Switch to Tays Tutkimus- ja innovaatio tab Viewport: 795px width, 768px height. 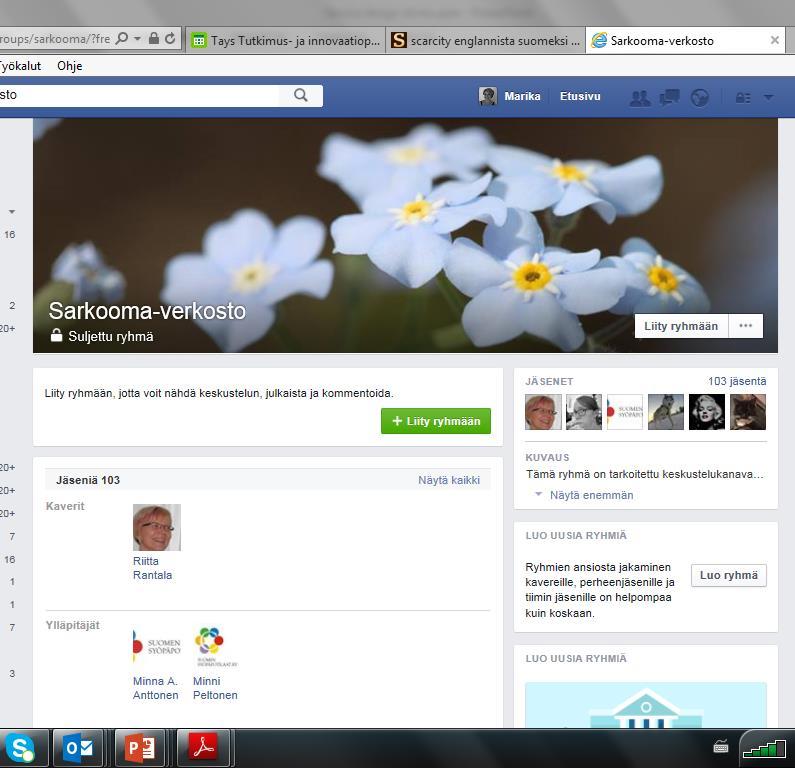pos(286,41)
